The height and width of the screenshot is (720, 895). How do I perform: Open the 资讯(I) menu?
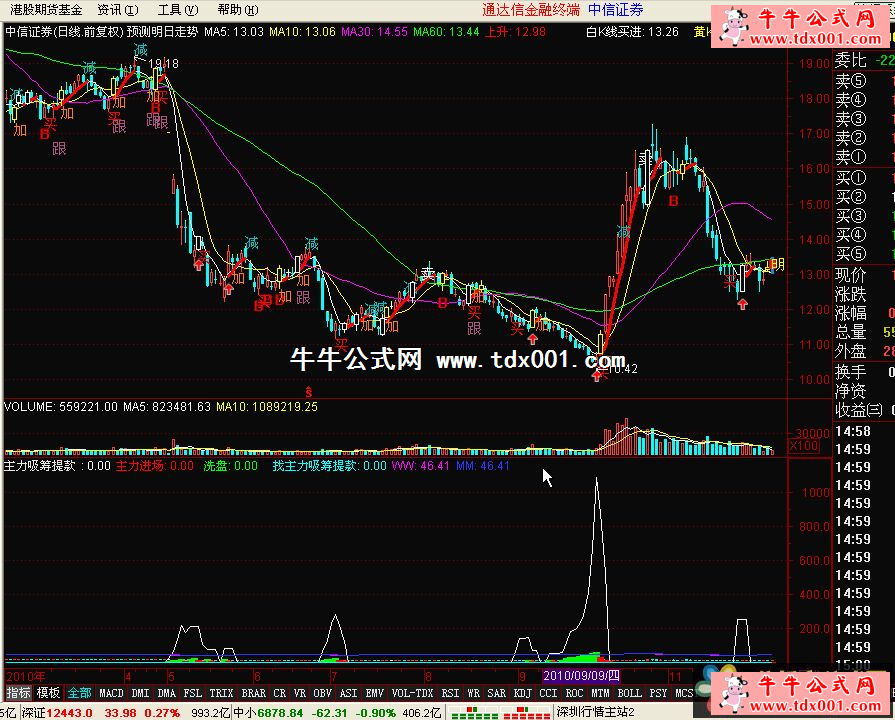118,10
